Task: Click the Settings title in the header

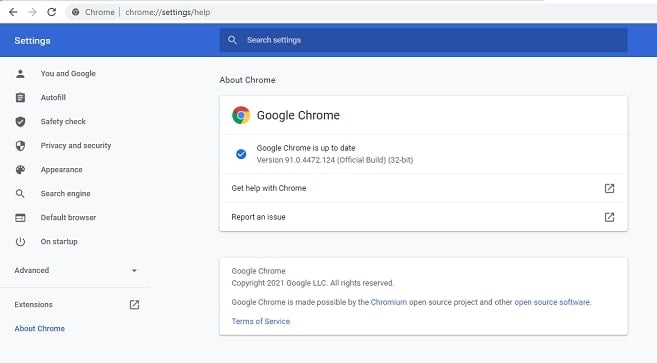Action: [32, 41]
